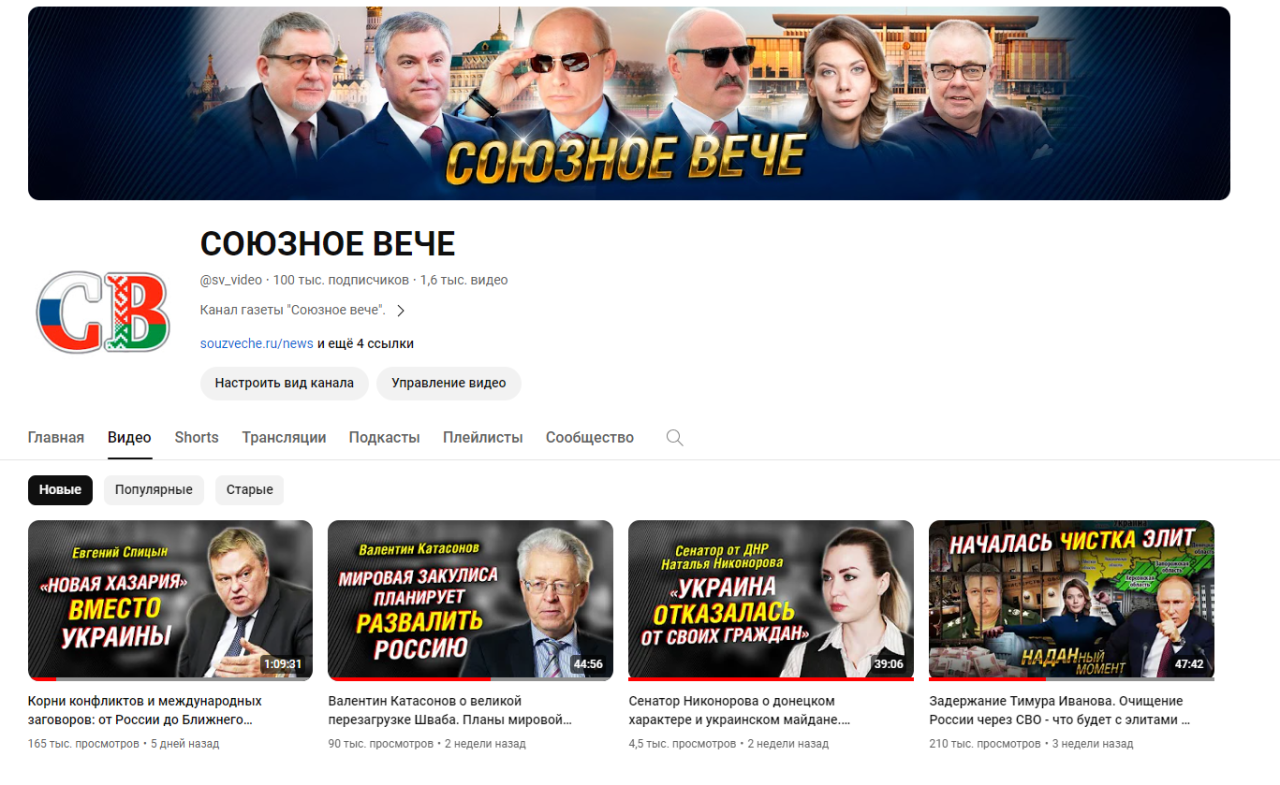This screenshot has height=785, width=1280.
Task: Expand the channel description chevron arrow
Action: (x=401, y=311)
